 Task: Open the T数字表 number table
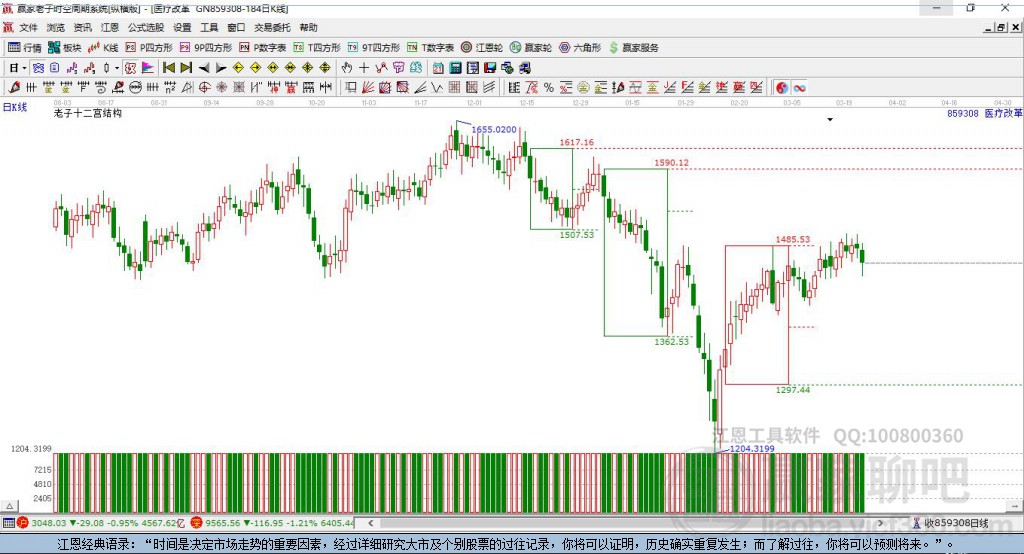(430, 48)
